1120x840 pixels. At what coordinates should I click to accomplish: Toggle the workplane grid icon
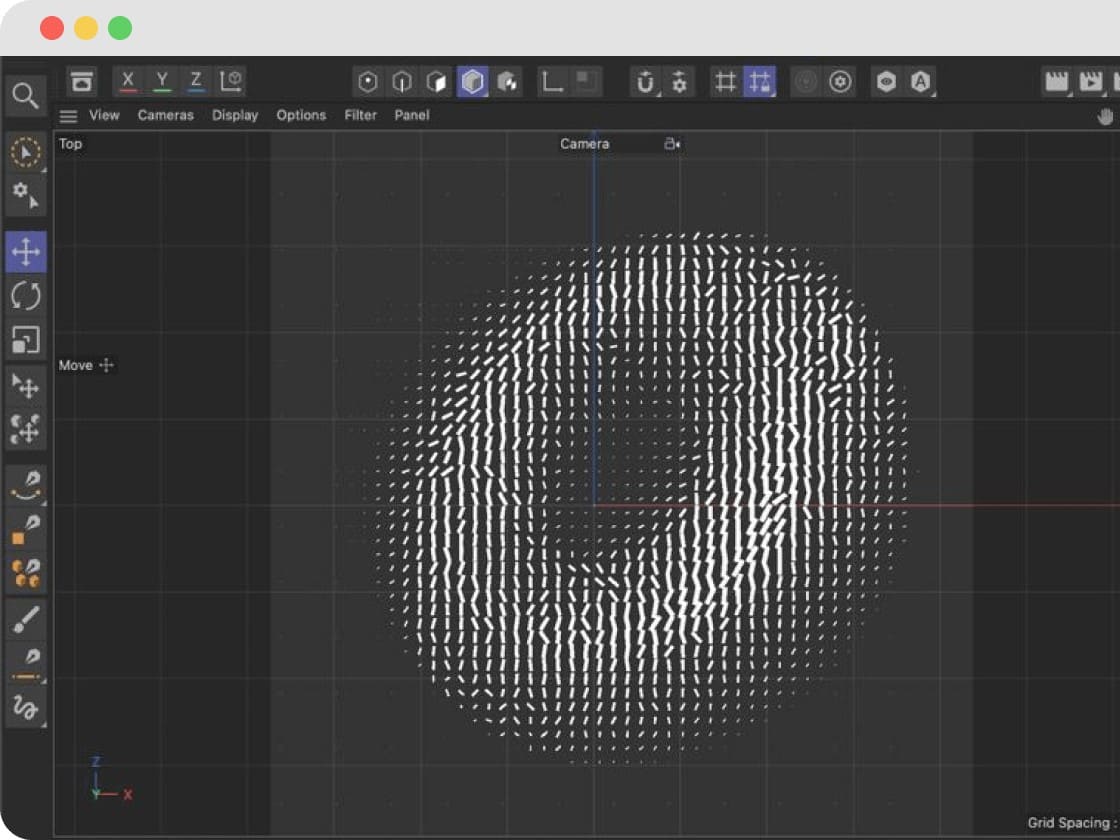[725, 82]
